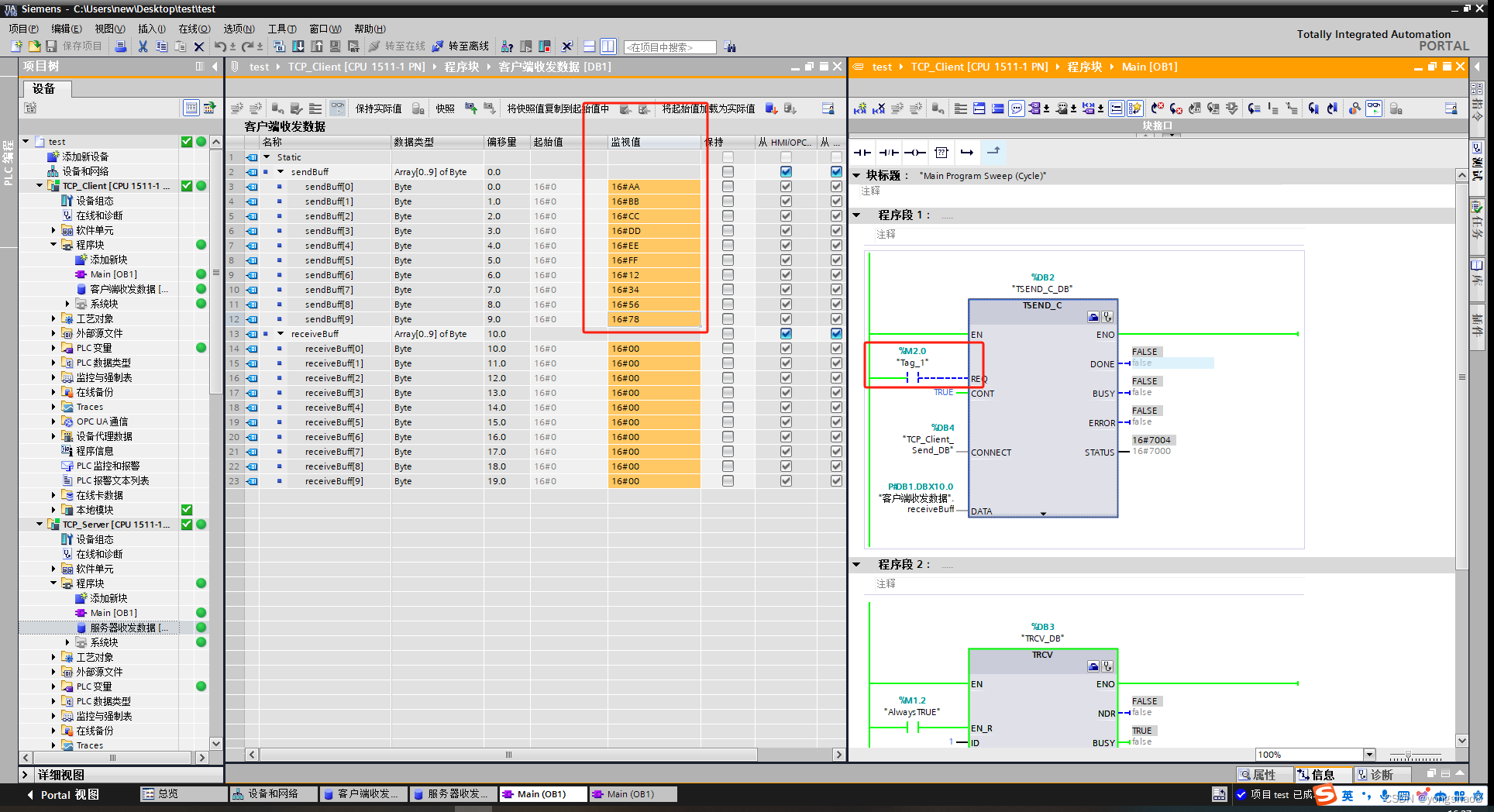Toggle free-form comments icon in Main toolbar
1494x812 pixels.
pyautogui.click(x=1017, y=108)
